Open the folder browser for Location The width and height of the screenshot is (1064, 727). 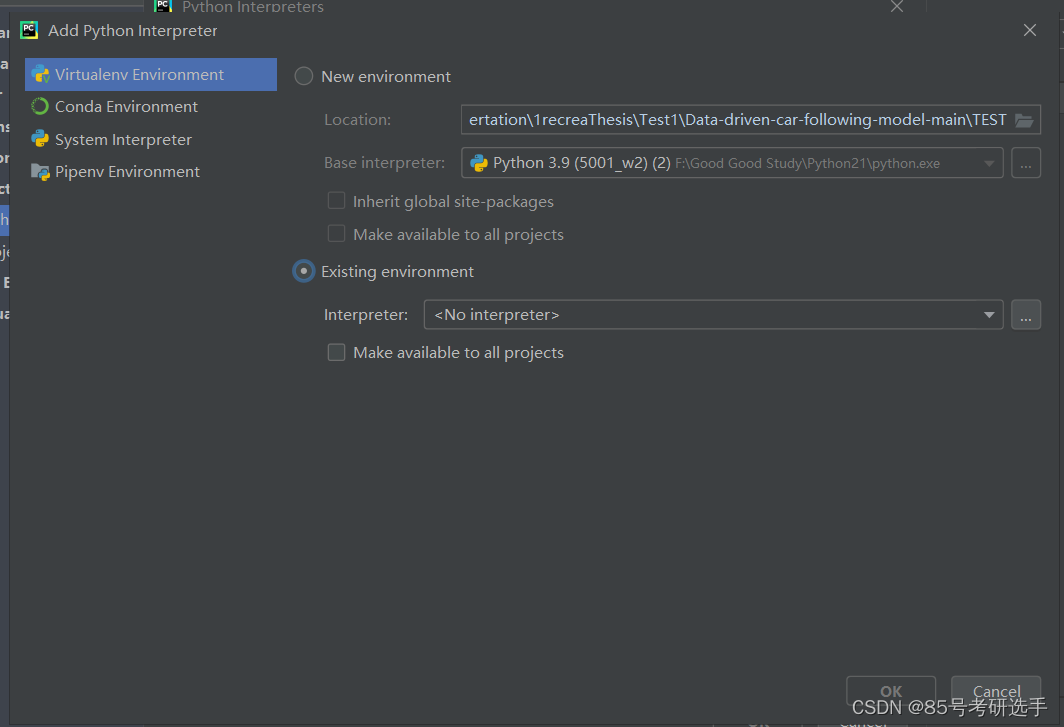point(1024,119)
